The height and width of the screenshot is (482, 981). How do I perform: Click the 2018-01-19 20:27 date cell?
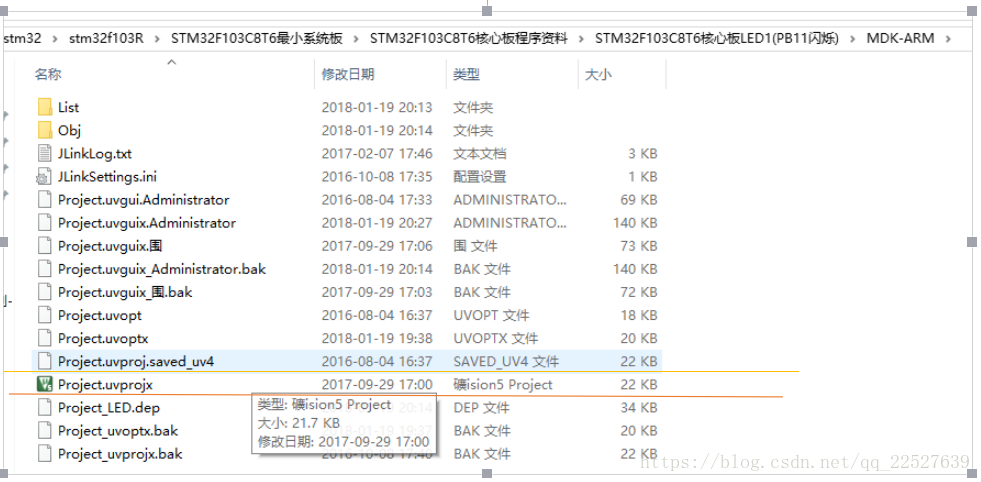pyautogui.click(x=377, y=223)
